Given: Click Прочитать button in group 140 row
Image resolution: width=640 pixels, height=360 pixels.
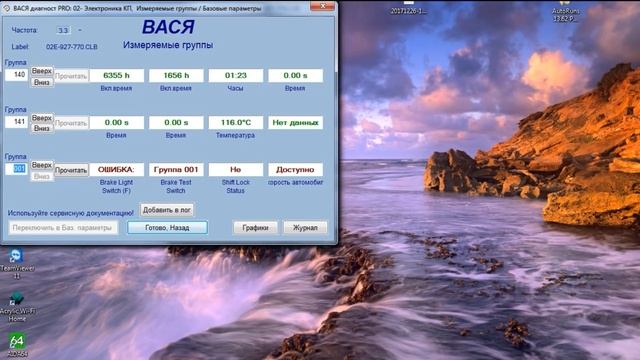Looking at the screenshot, I should coord(71,76).
